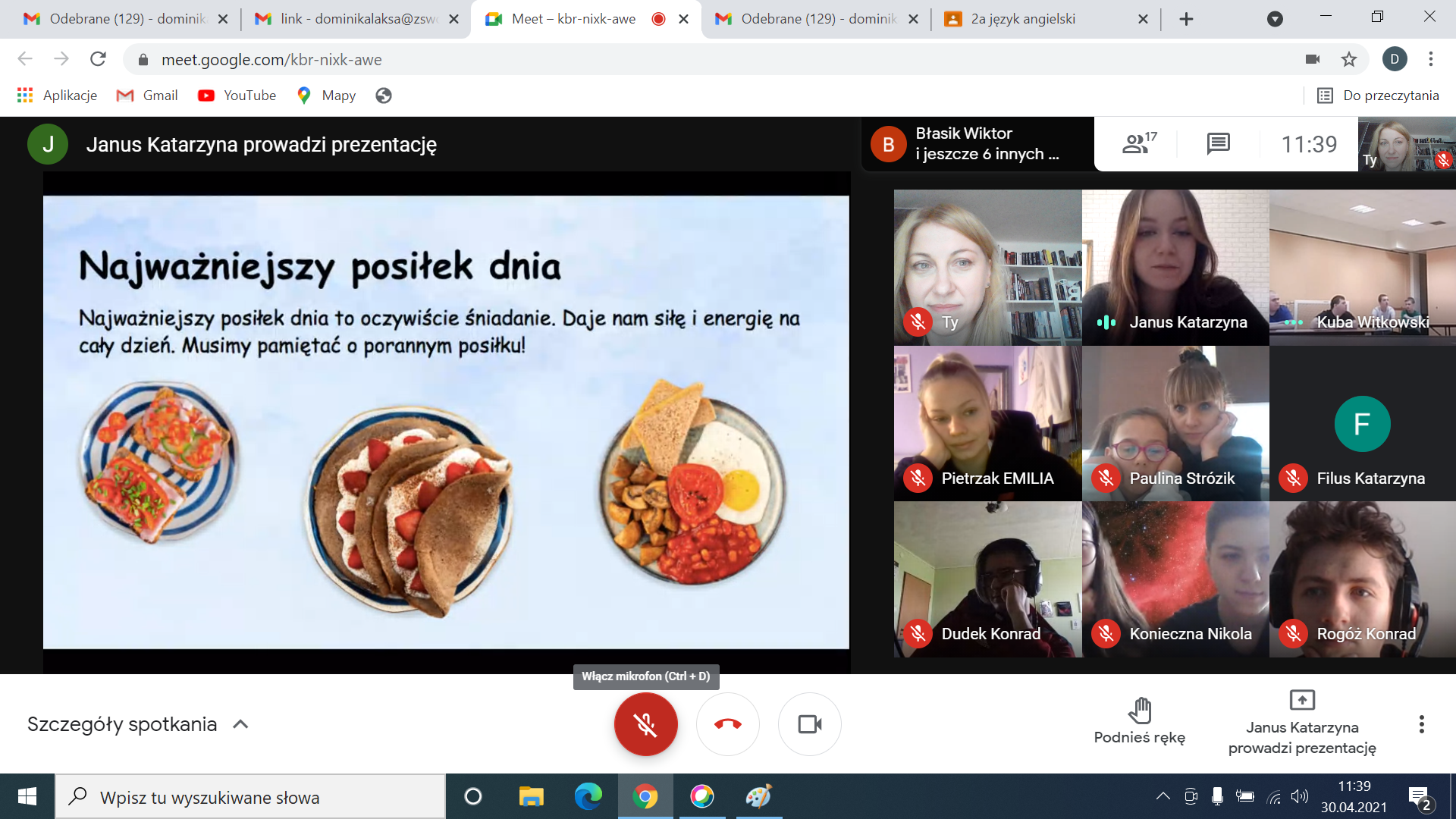The image size is (1456, 819).
Task: Select Paulina Strózik video tile
Action: click(x=1175, y=424)
